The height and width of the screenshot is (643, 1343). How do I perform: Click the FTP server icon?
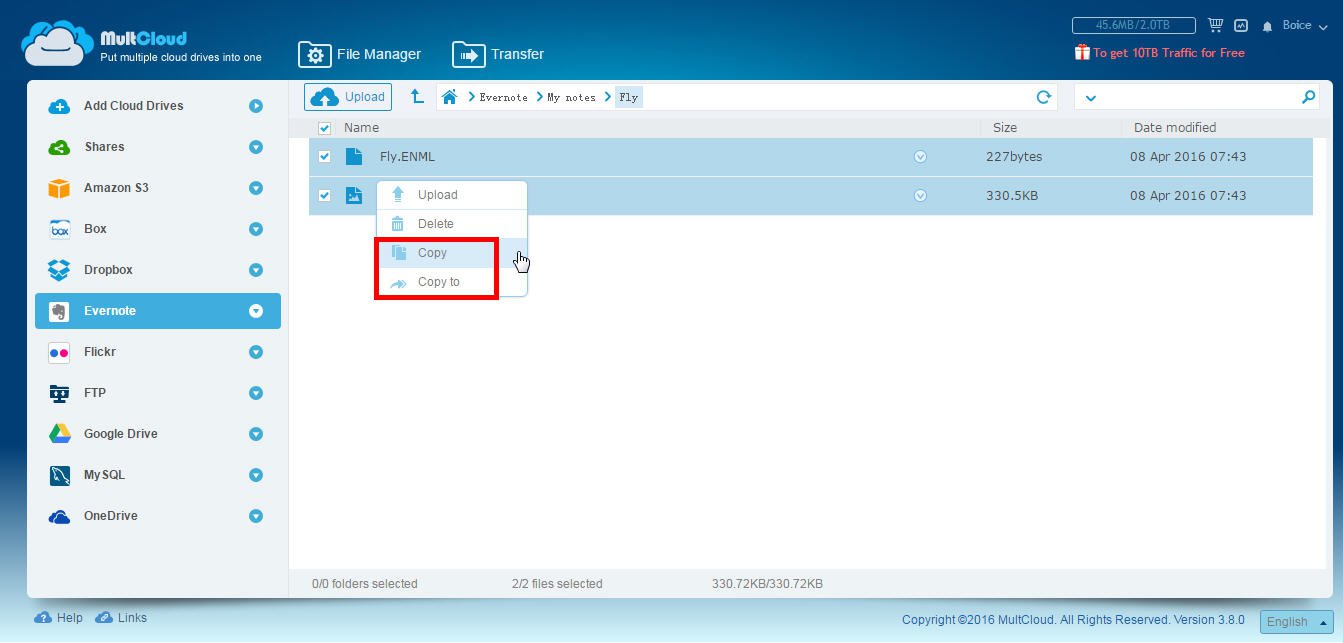(59, 393)
